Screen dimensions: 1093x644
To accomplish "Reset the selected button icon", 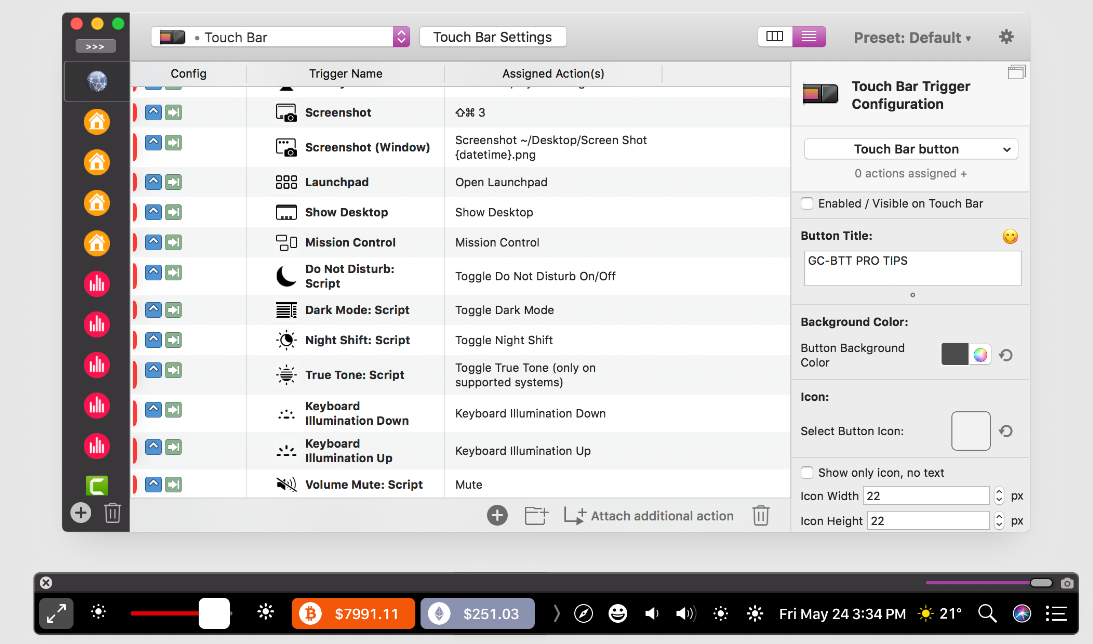I will click(x=1006, y=431).
